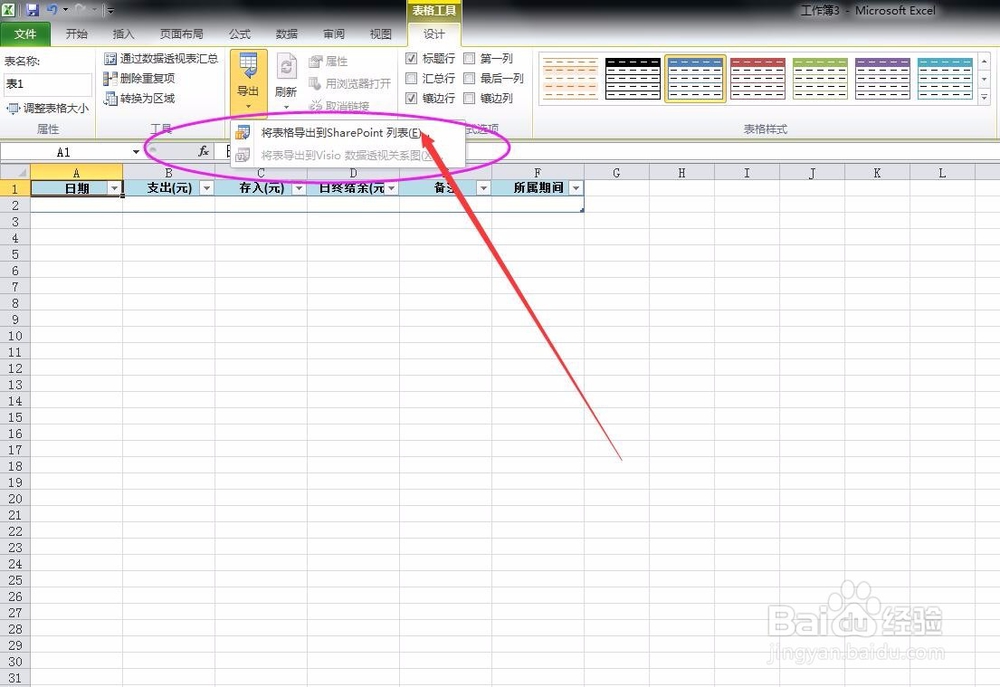
Task: Apply the black table style
Action: [633, 78]
